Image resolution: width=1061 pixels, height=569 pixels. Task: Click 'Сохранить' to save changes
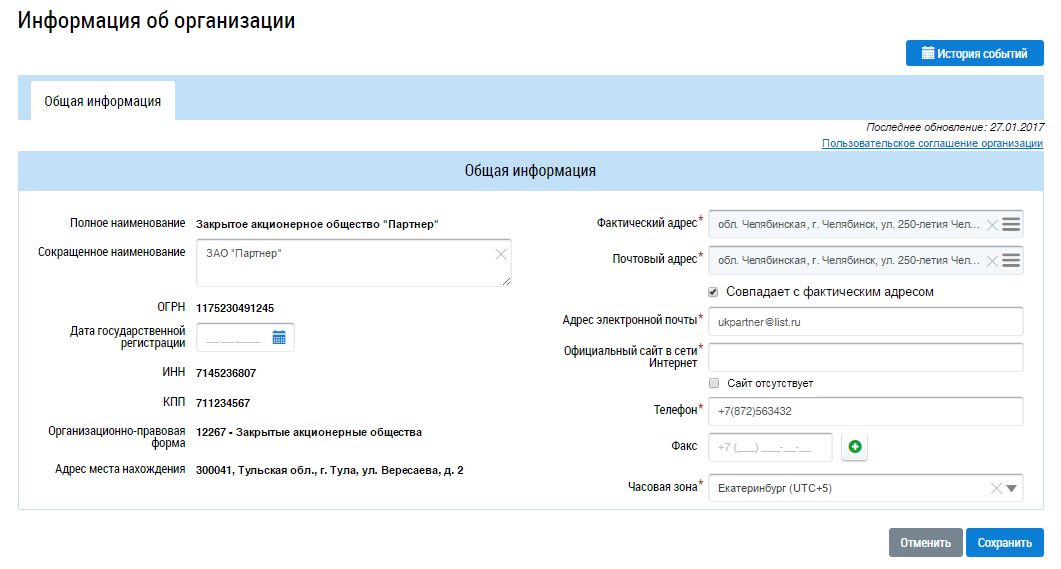[1004, 543]
